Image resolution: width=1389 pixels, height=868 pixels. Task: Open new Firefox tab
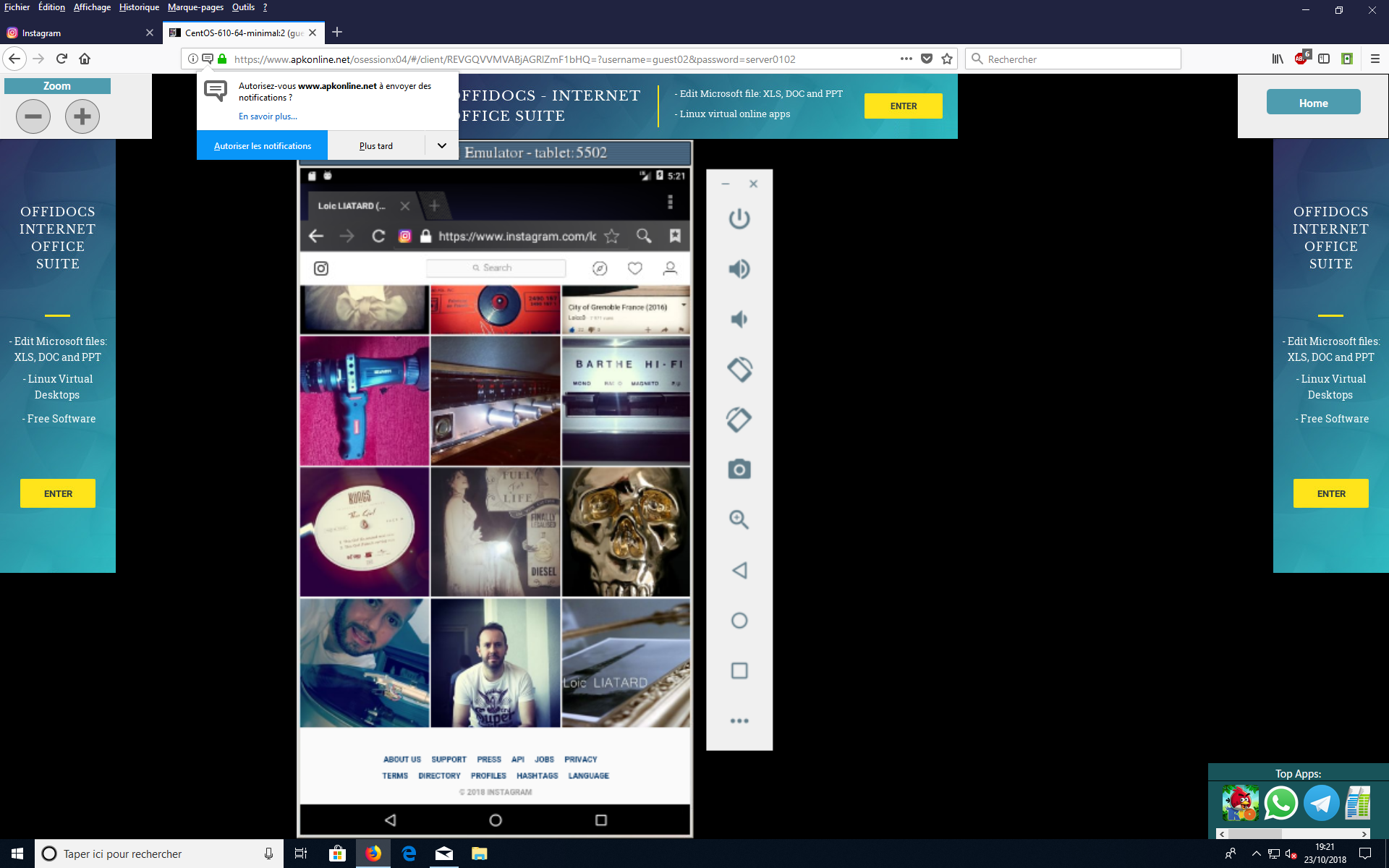pyautogui.click(x=337, y=32)
